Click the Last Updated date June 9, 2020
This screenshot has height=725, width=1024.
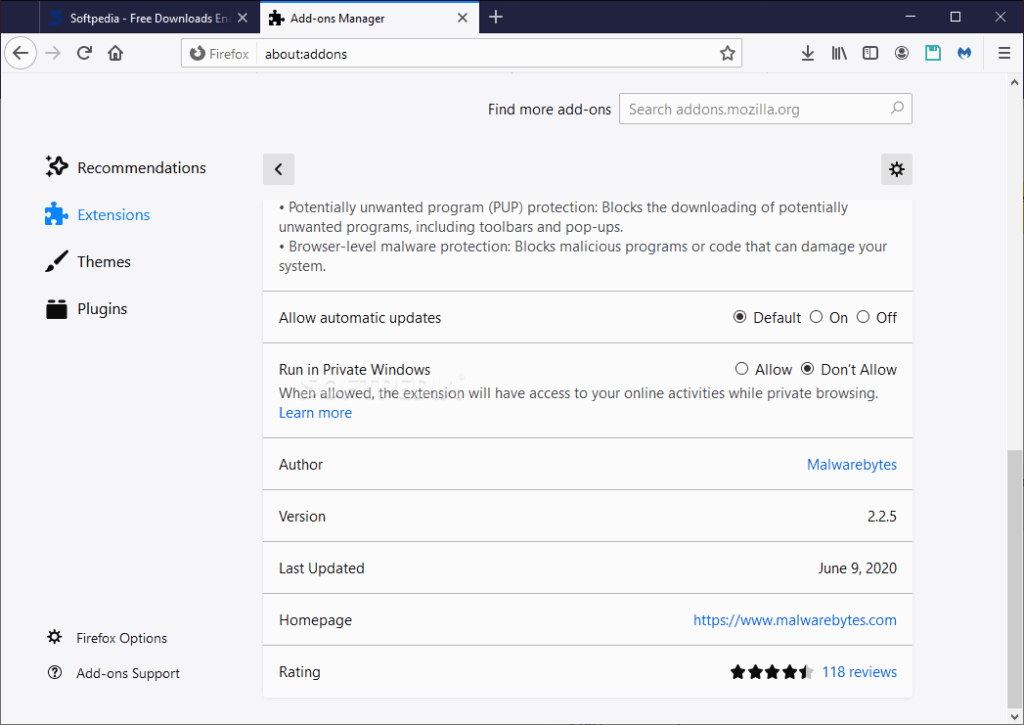[x=857, y=568]
